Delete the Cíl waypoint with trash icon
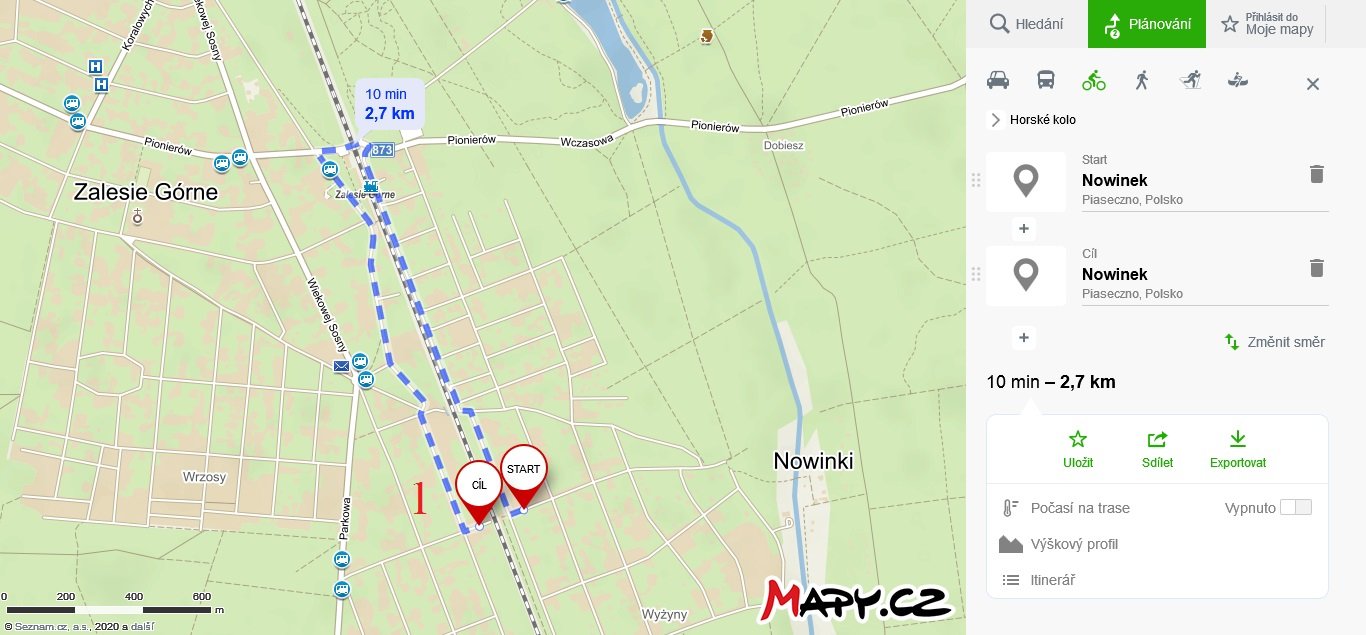The width and height of the screenshot is (1366, 635). (1317, 268)
